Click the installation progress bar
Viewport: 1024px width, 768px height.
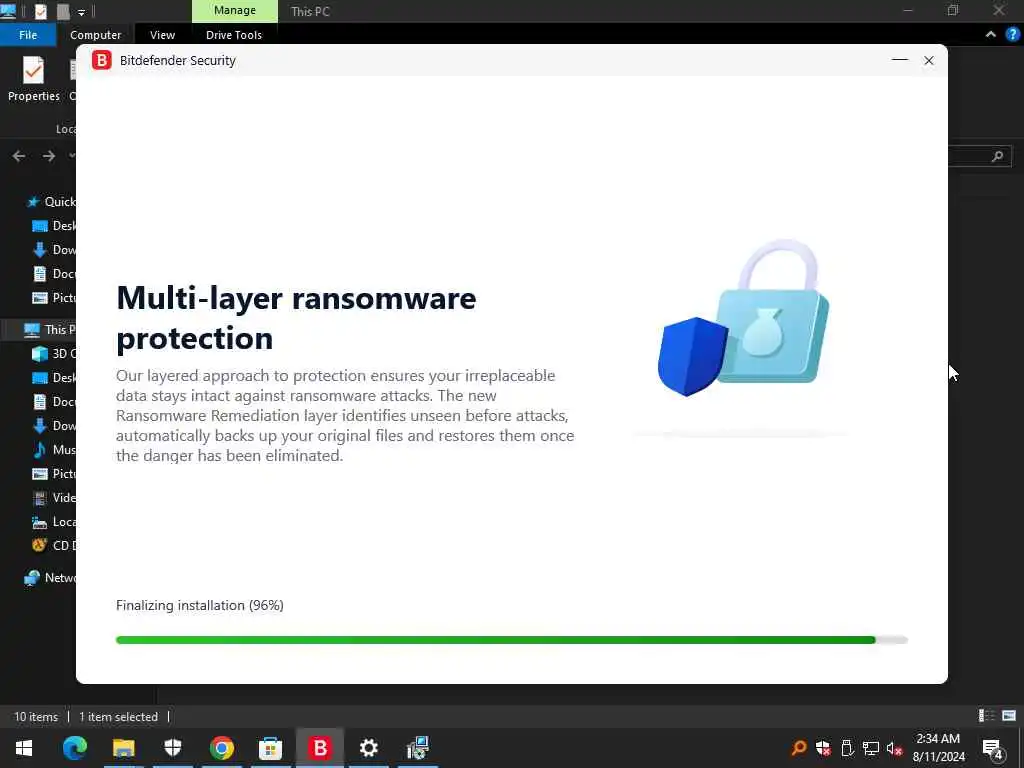pyautogui.click(x=511, y=640)
